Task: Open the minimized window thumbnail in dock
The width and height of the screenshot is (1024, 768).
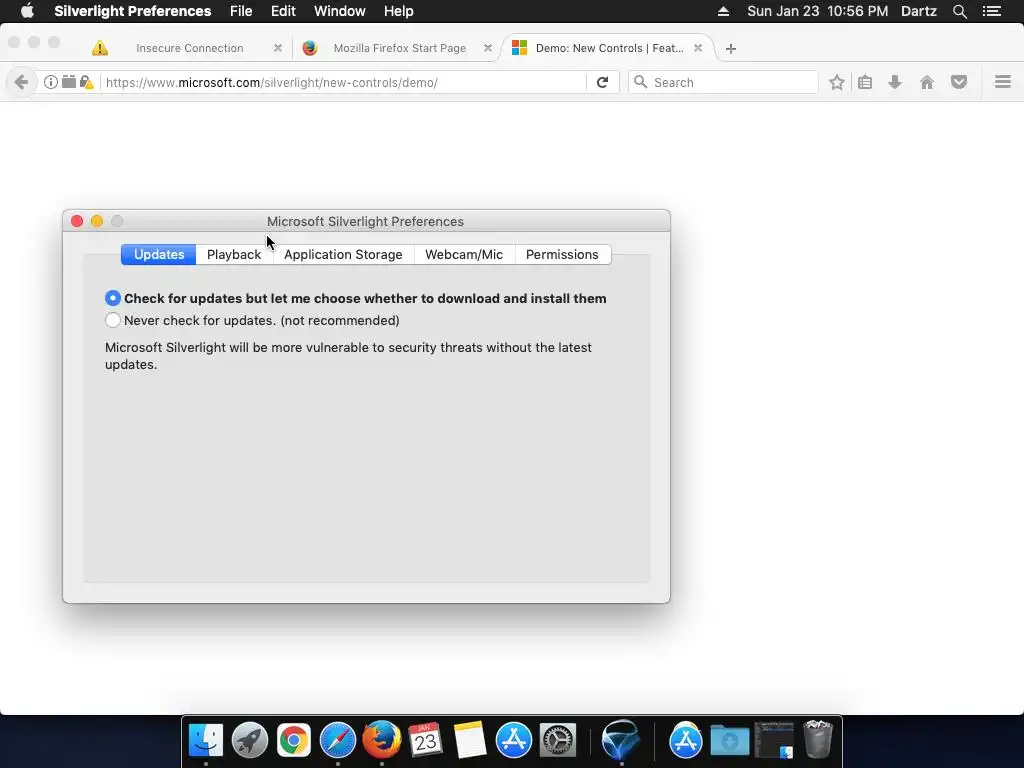Action: [x=774, y=740]
